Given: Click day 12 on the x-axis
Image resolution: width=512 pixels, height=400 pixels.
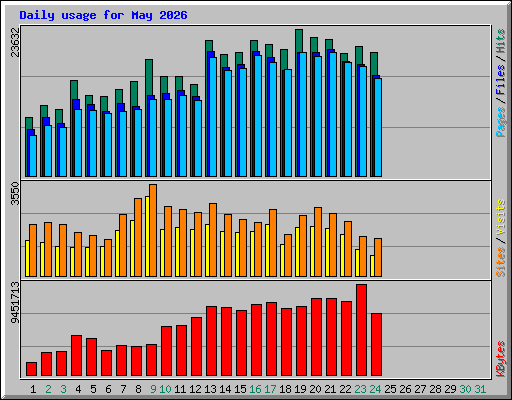Looking at the screenshot, I should click(x=195, y=389).
